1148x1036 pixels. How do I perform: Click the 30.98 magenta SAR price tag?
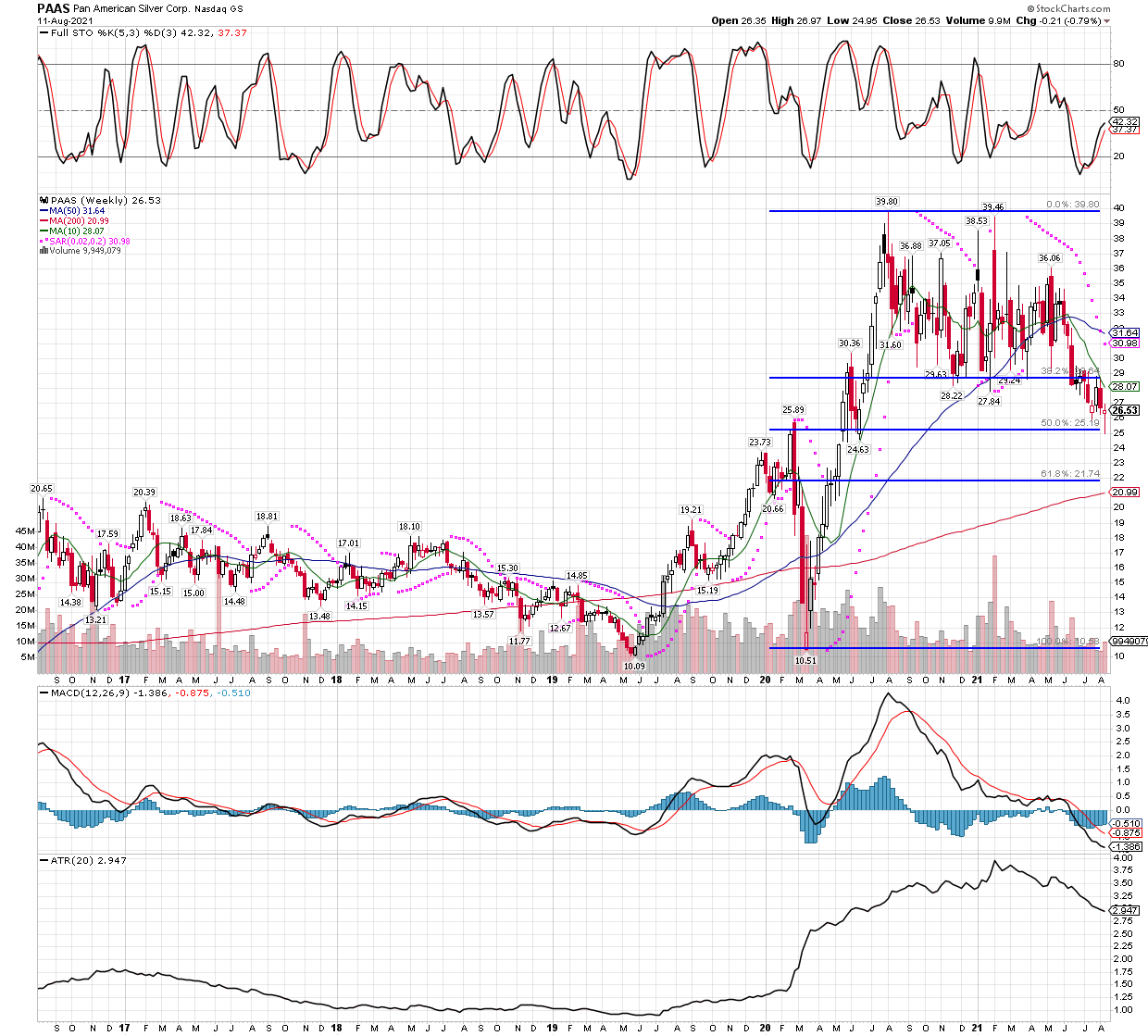pos(1125,343)
